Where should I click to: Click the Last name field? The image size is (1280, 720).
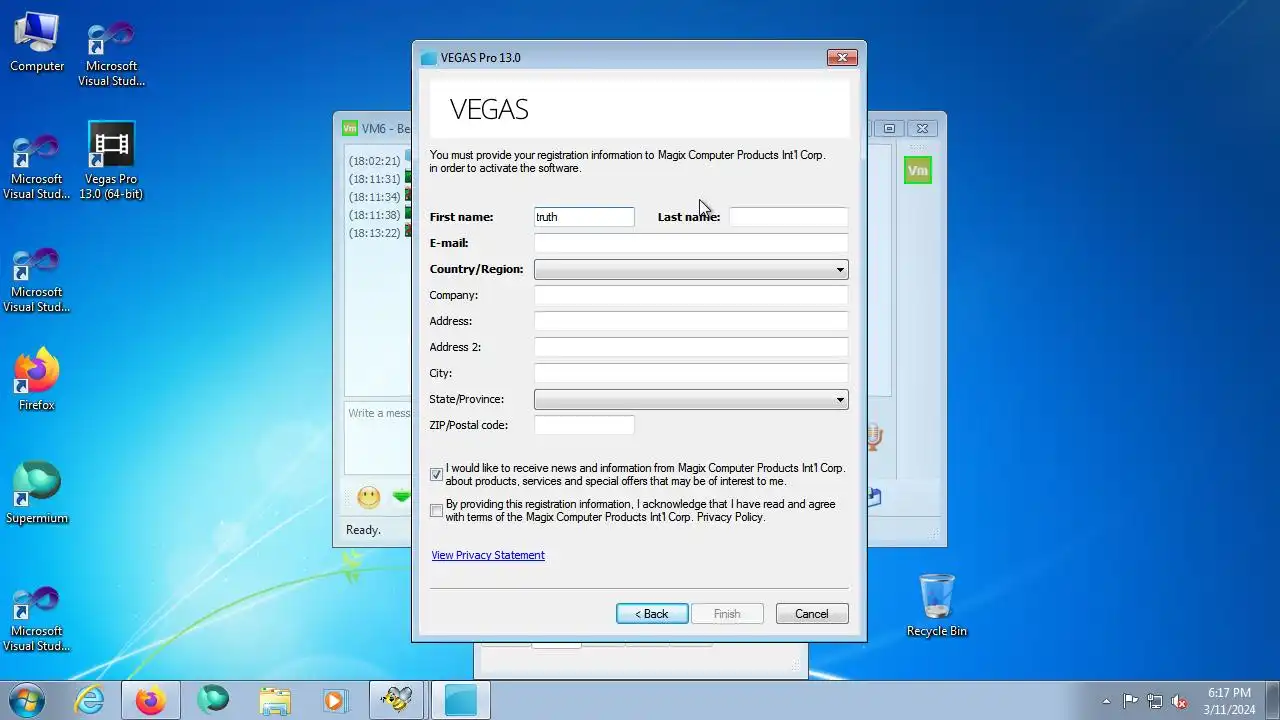(x=788, y=217)
